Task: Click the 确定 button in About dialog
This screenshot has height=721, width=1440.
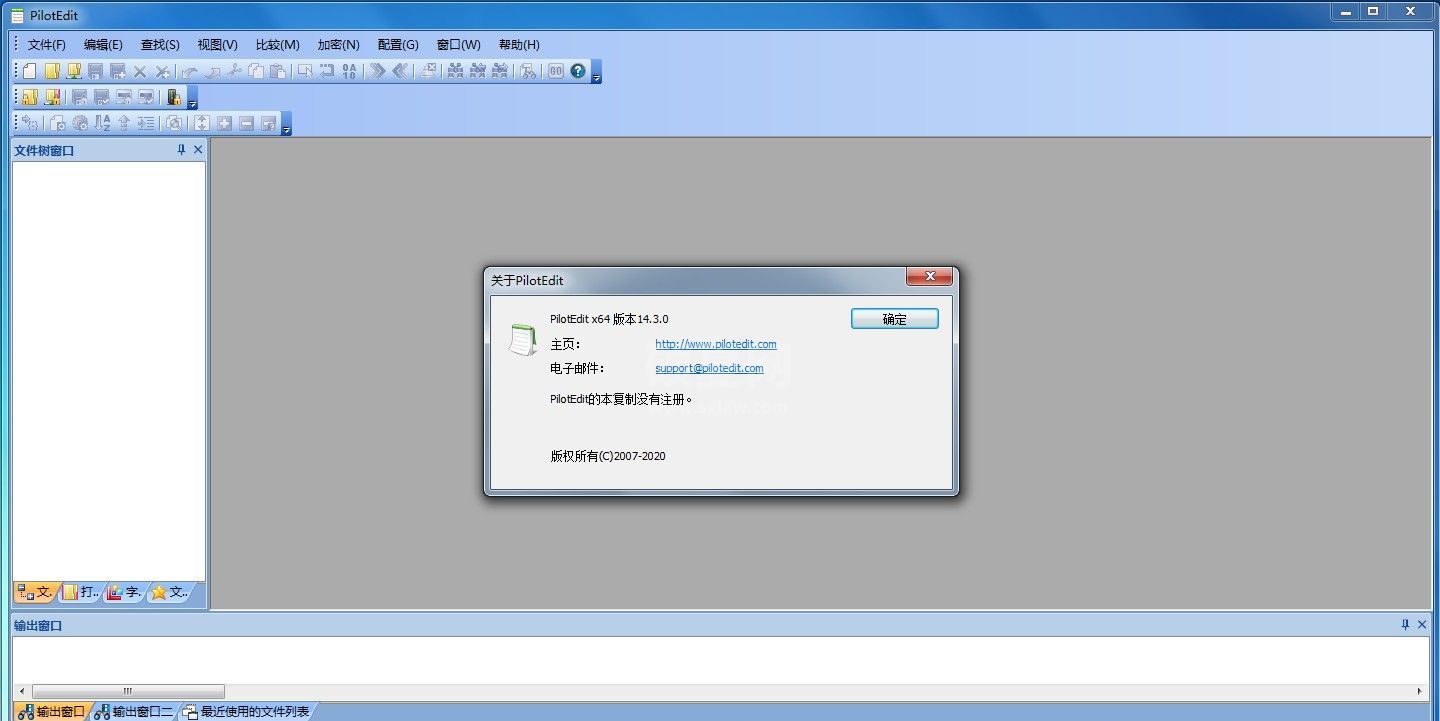Action: click(x=895, y=319)
